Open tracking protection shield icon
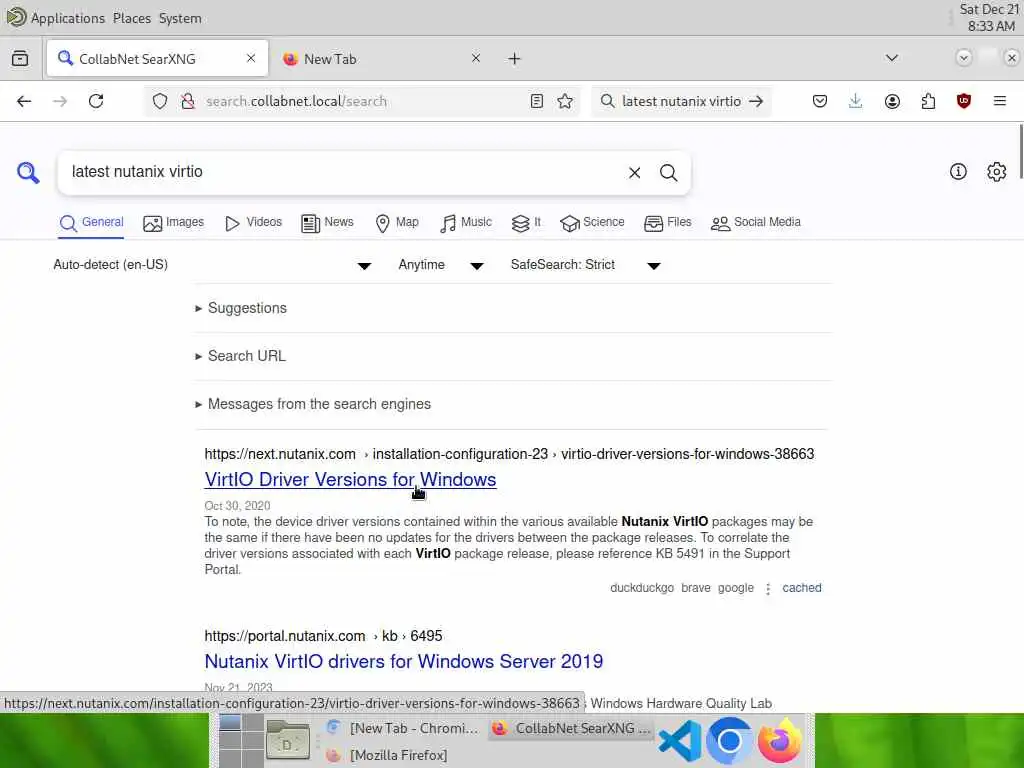The width and height of the screenshot is (1024, 768). [x=160, y=101]
